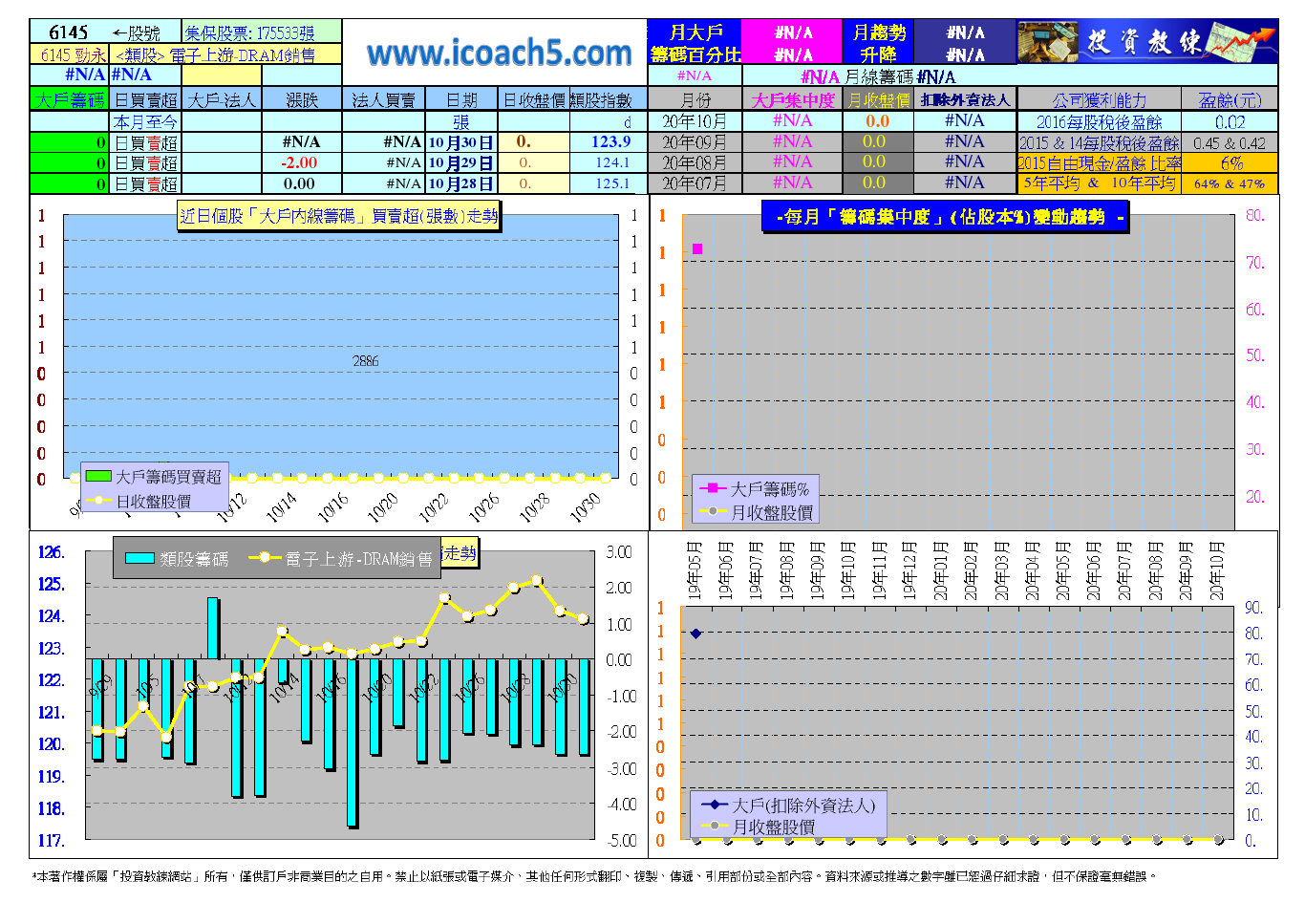This screenshot has height=924, width=1305.
Task: Click the yellow 日收盤股價 legend marker
Action: coord(97,501)
